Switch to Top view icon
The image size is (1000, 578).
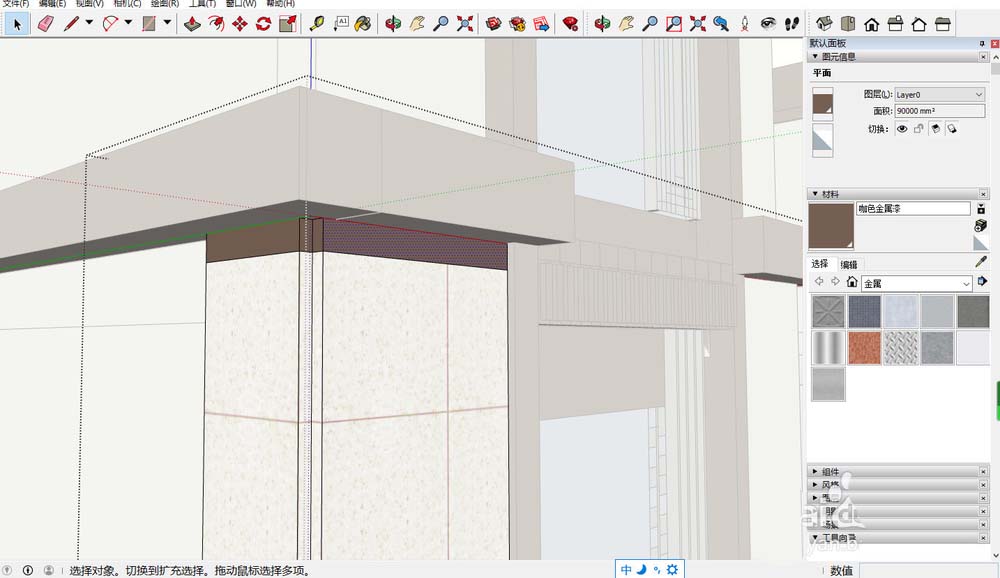click(x=848, y=24)
